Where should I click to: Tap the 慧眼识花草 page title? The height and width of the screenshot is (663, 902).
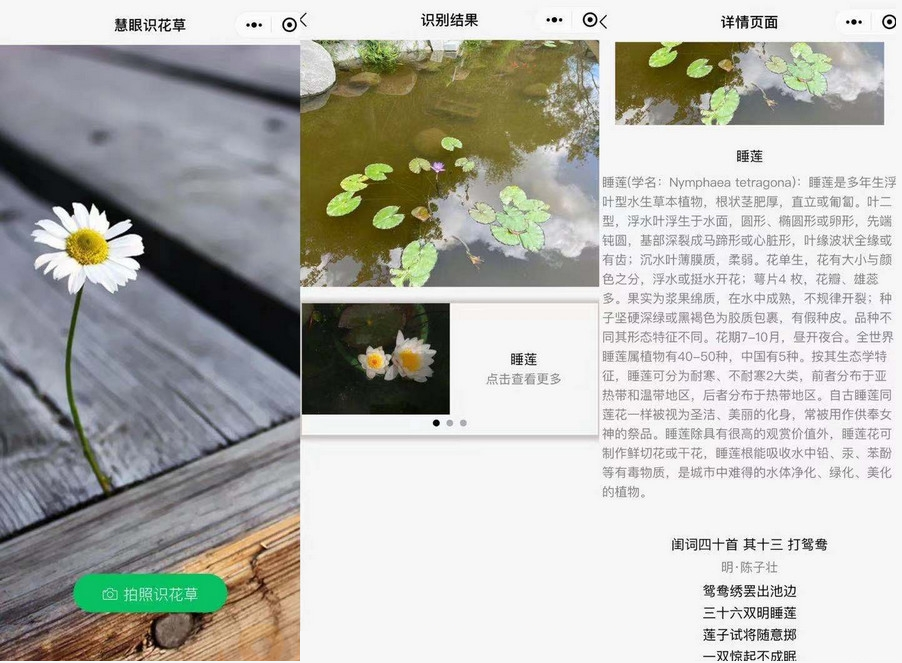[150, 25]
